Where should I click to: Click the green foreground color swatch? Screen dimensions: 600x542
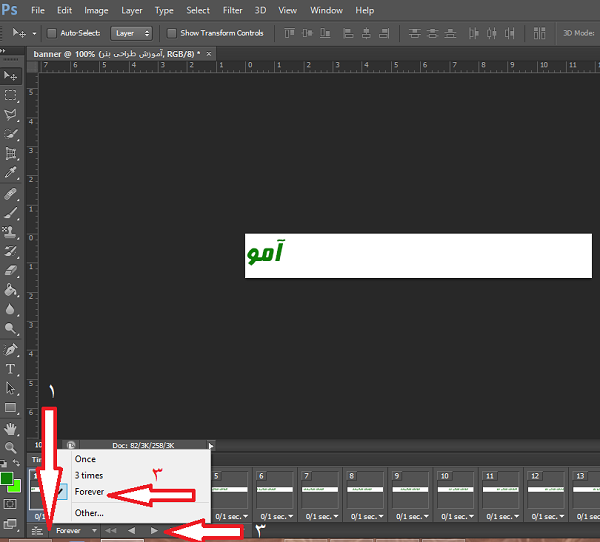7,480
